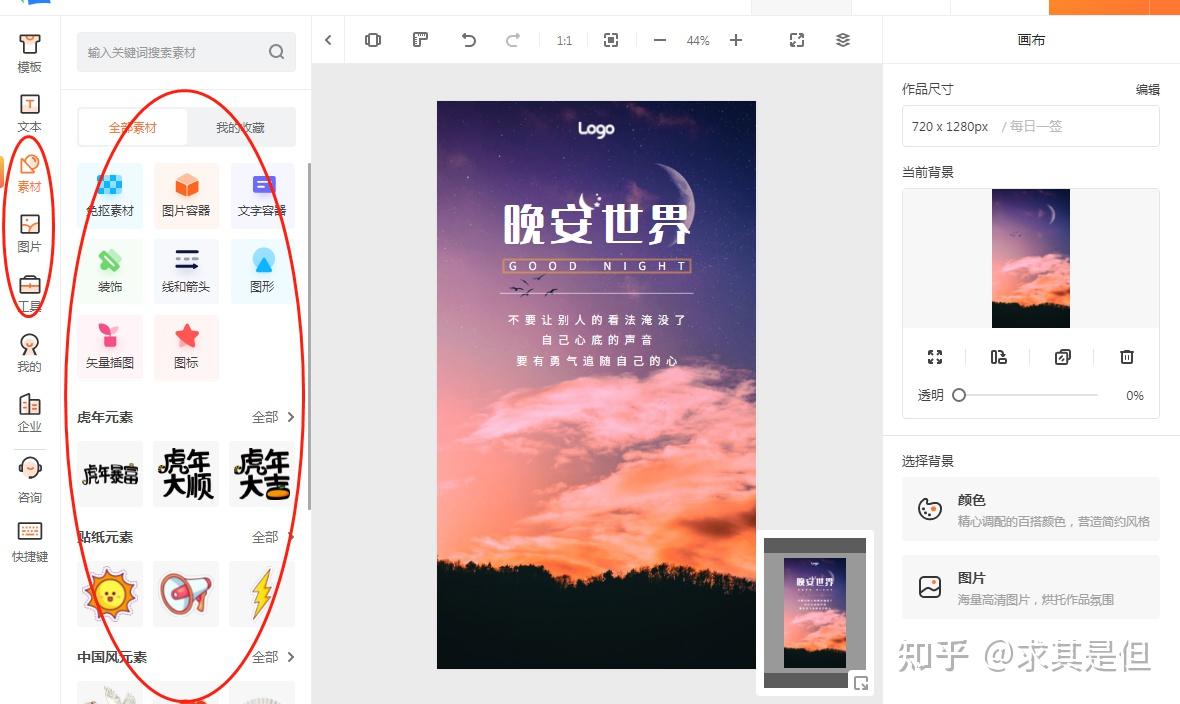Zoom out with the minus button

click(660, 40)
